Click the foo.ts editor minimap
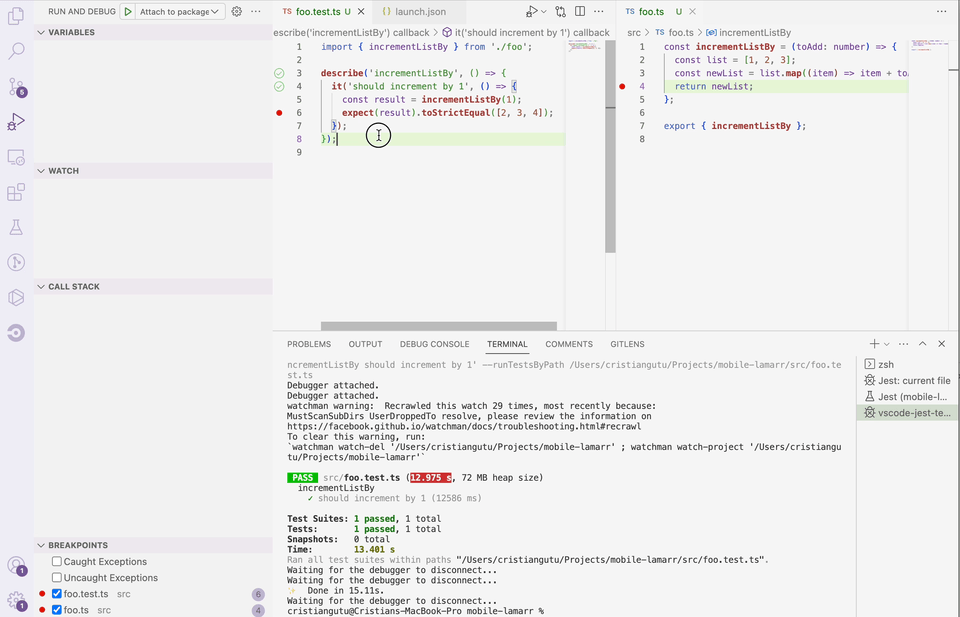The width and height of the screenshot is (960, 617). coord(928,45)
